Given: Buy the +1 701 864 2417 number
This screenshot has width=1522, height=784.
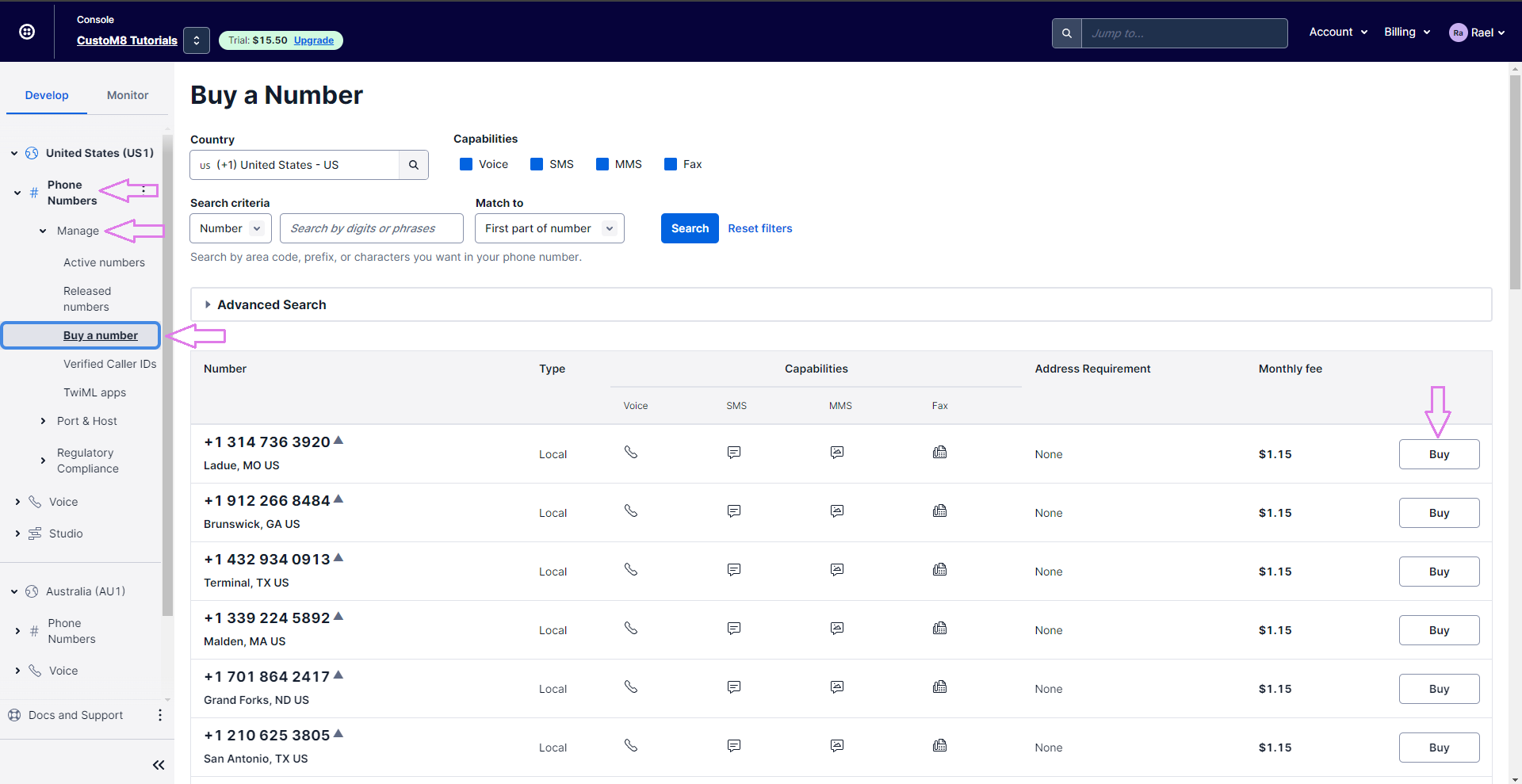Looking at the screenshot, I should coord(1439,689).
